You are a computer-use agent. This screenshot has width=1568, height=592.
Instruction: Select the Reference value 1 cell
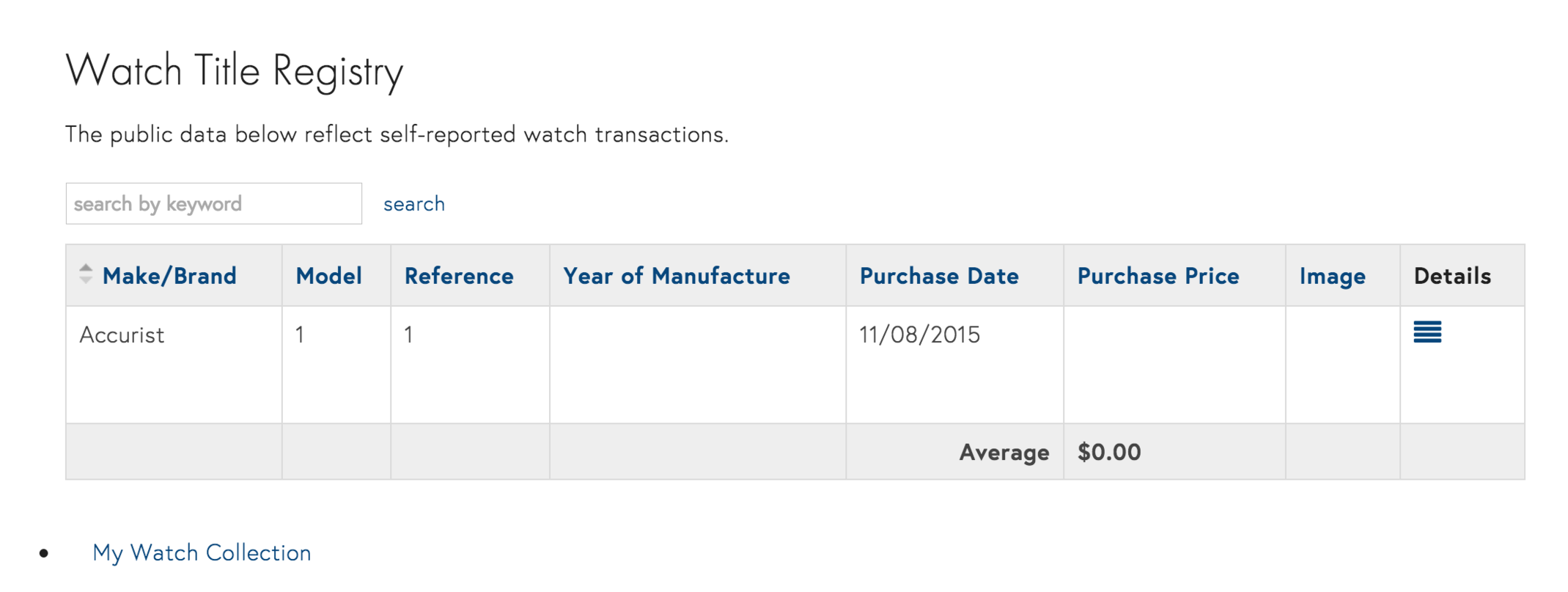(470, 365)
